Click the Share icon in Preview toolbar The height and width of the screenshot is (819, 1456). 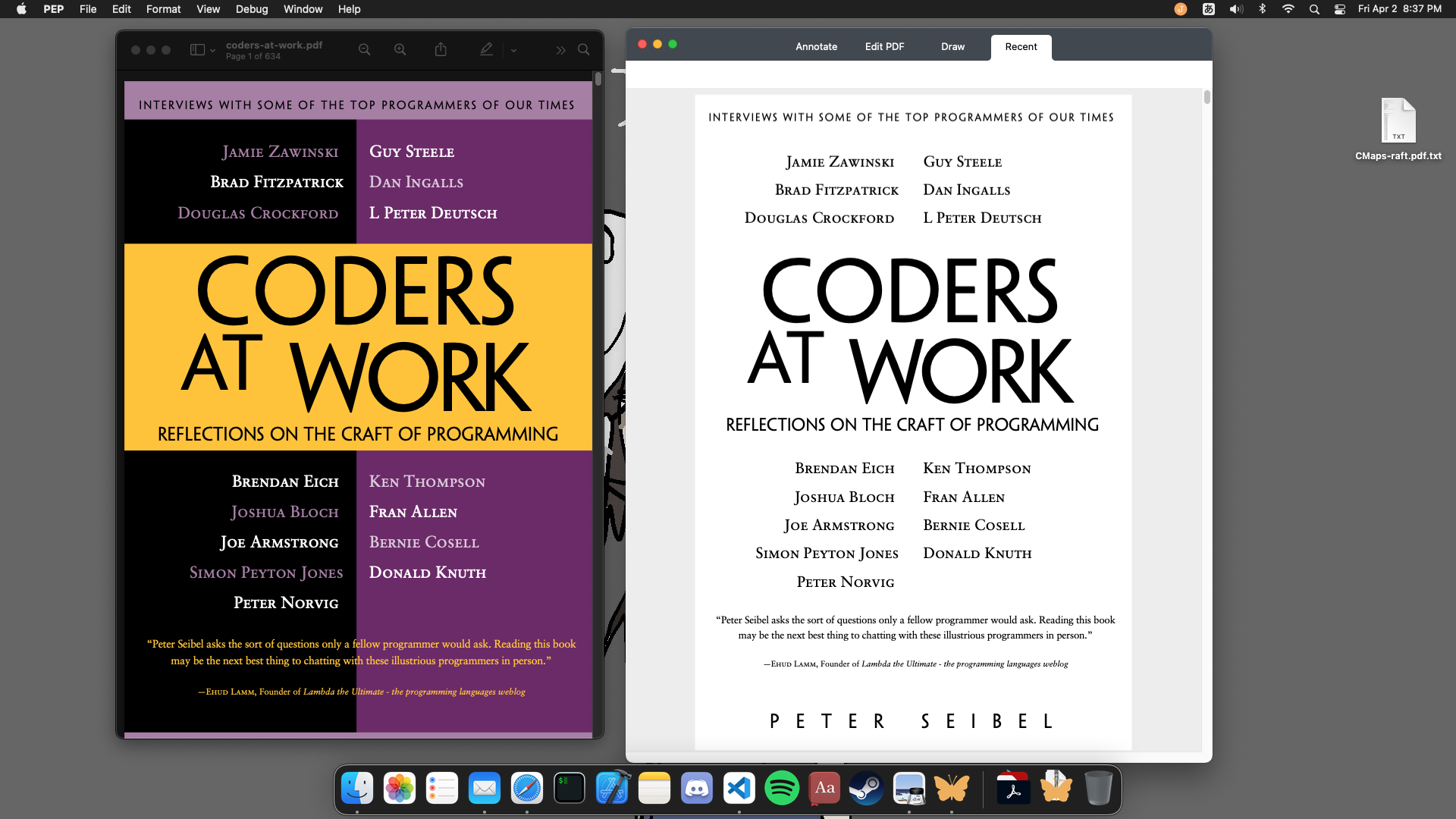pyautogui.click(x=441, y=50)
